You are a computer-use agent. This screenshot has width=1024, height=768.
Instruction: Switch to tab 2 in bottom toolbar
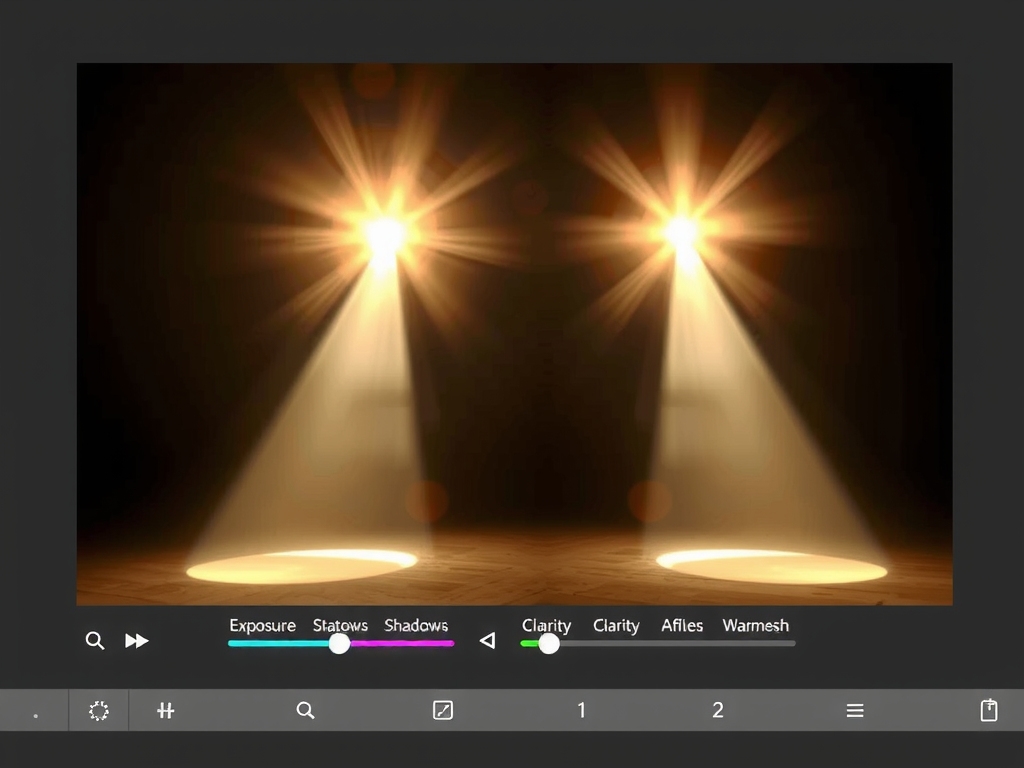717,711
